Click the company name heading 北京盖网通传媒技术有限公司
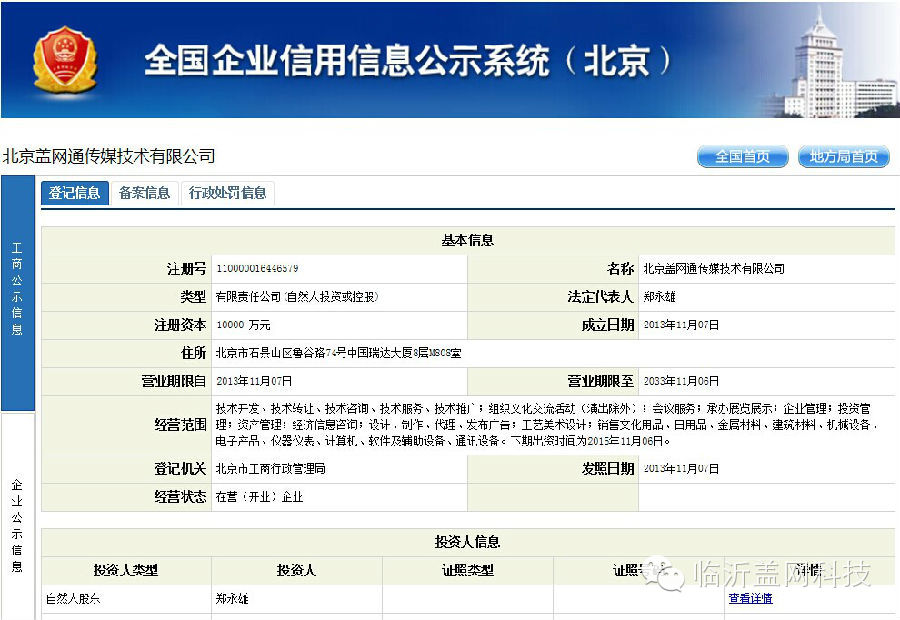Viewport: 900px width, 620px height. pos(109,156)
